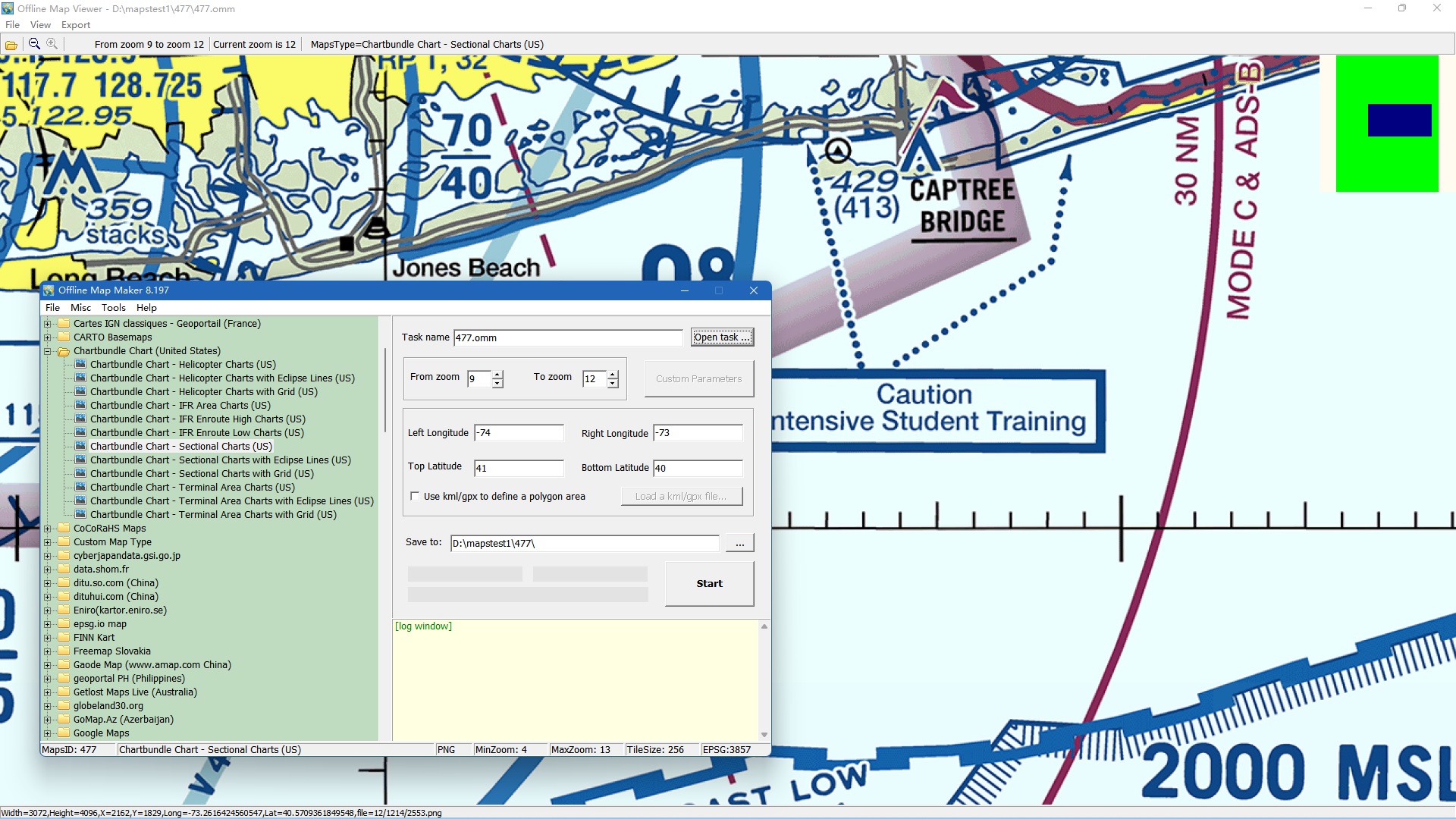Click the Bottom Latitude input field
The width and height of the screenshot is (1456, 819).
pos(698,468)
